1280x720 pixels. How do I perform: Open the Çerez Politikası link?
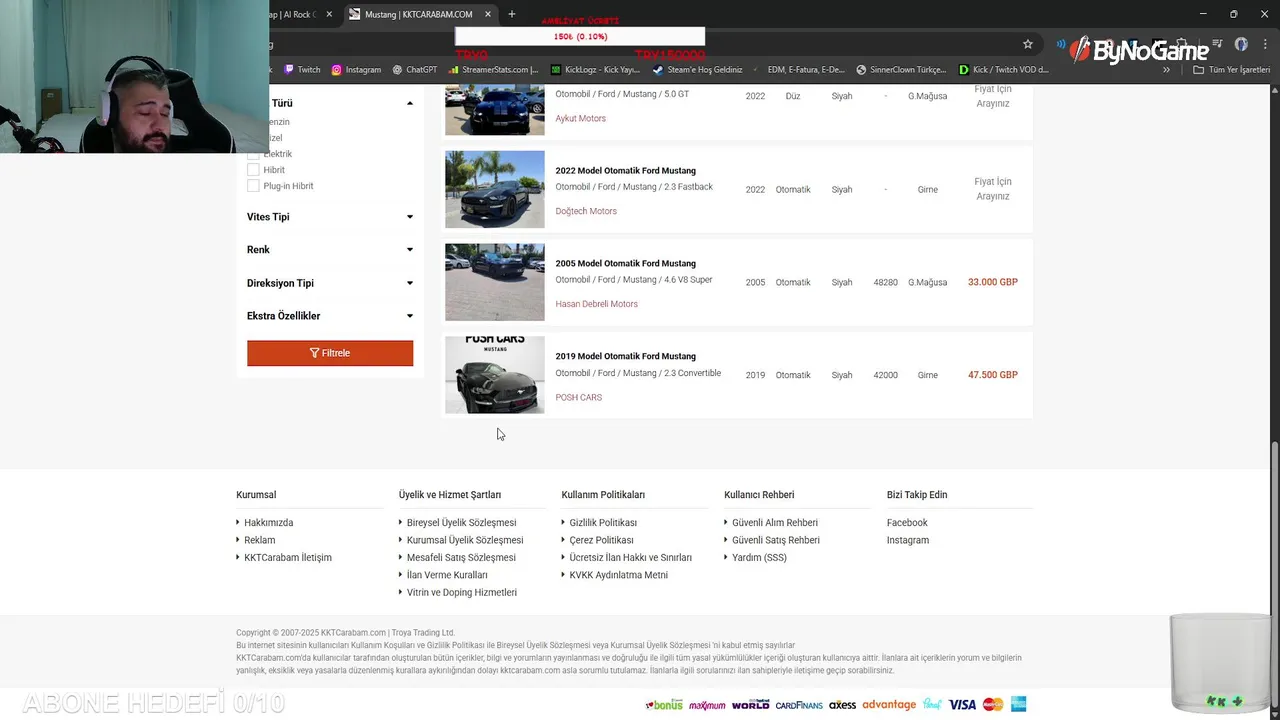point(601,540)
